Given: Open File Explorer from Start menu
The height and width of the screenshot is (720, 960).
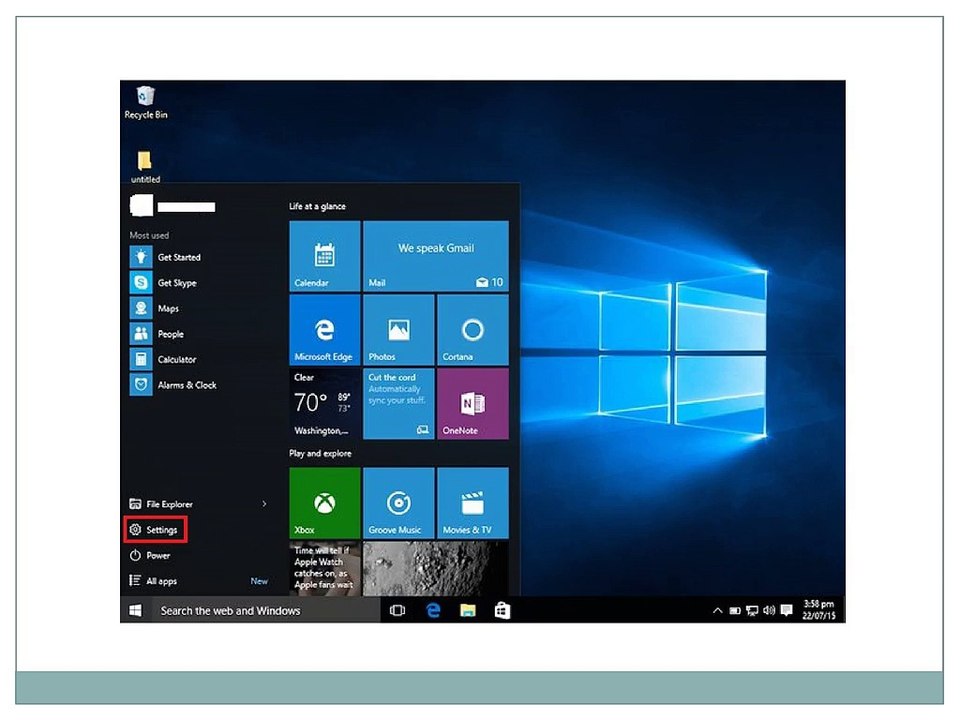Looking at the screenshot, I should (161, 504).
